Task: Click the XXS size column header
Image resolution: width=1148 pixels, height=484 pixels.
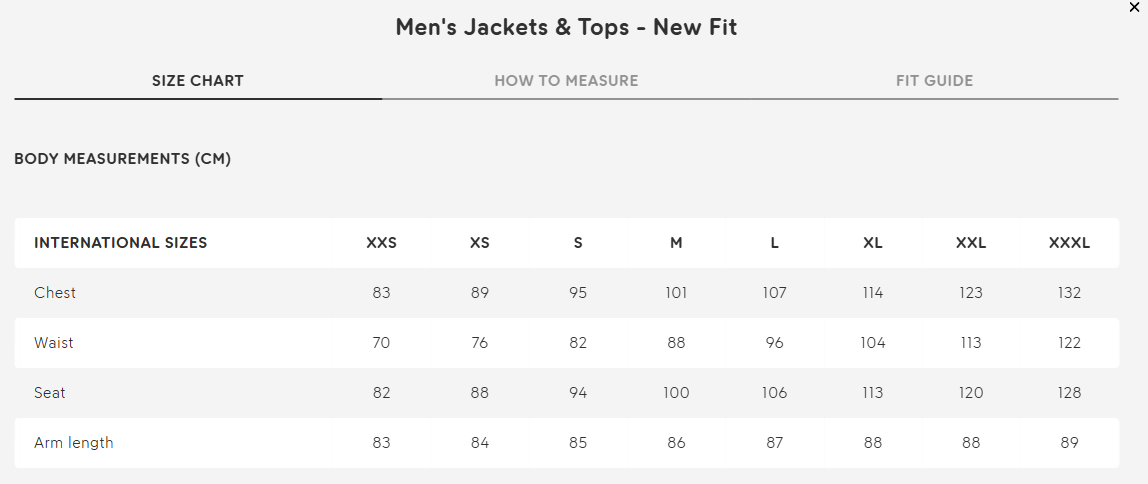Action: (381, 243)
